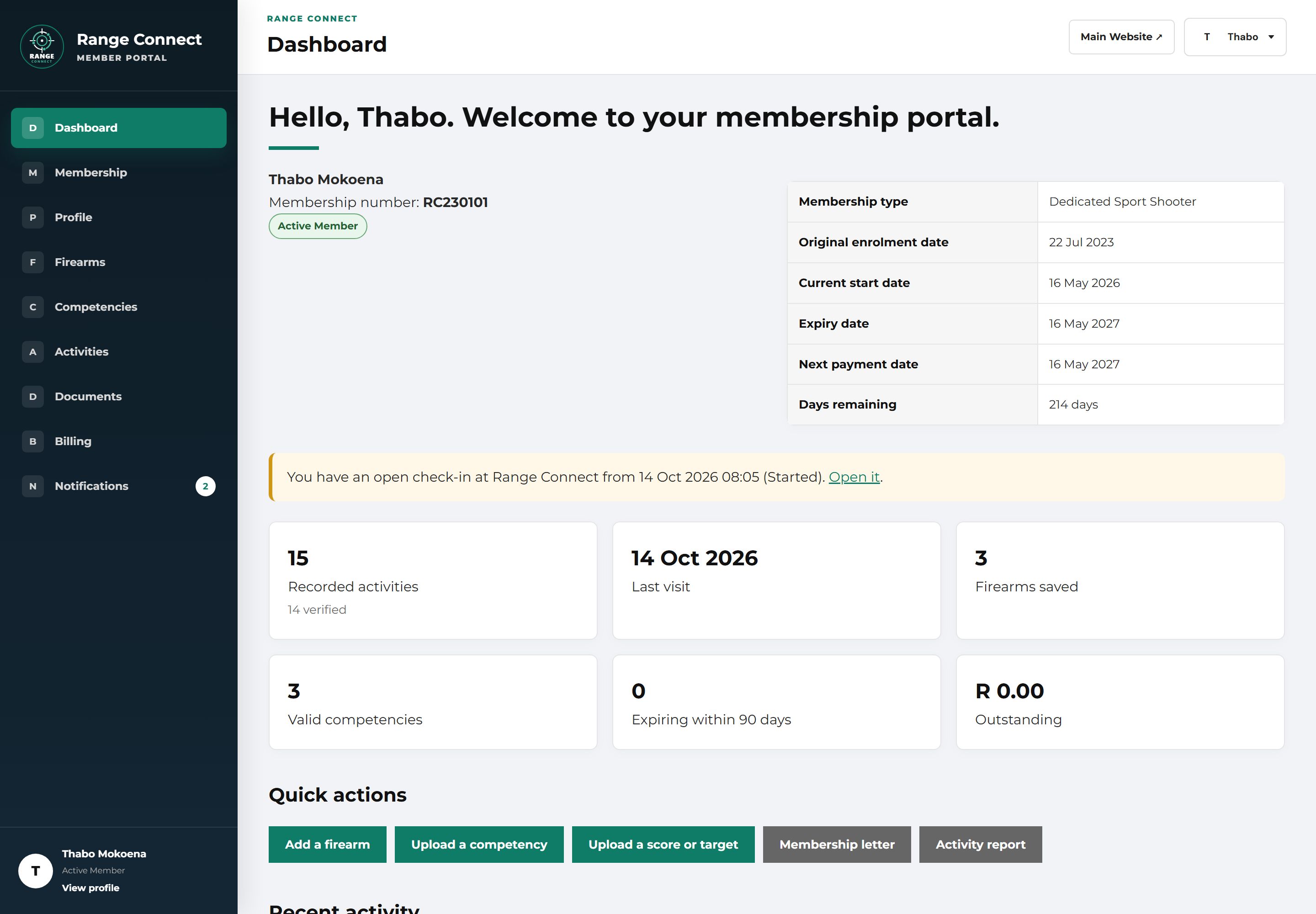
Task: Click the '214 days' remaining value
Action: tap(1073, 404)
